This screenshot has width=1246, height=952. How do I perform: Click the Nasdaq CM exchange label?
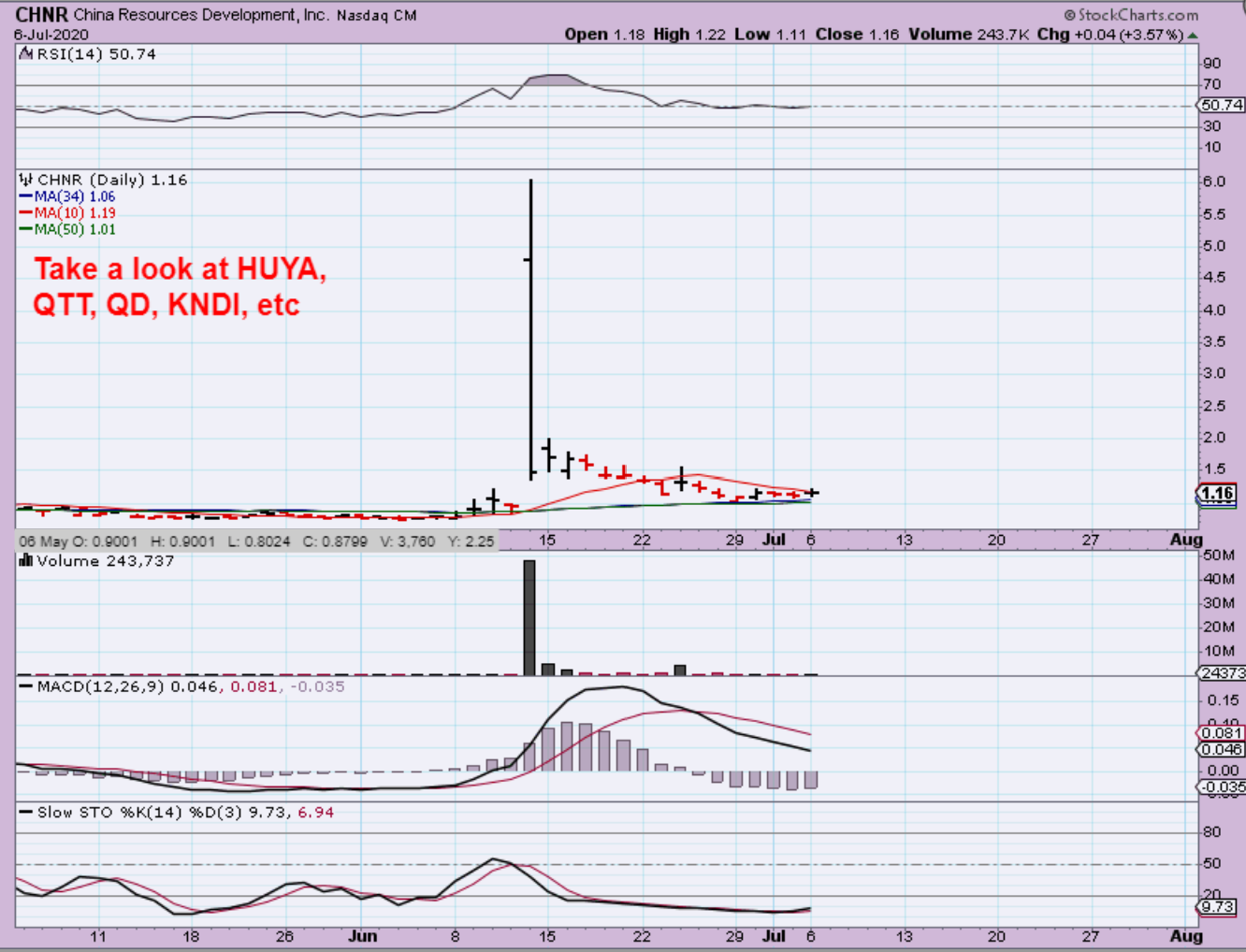tap(377, 16)
